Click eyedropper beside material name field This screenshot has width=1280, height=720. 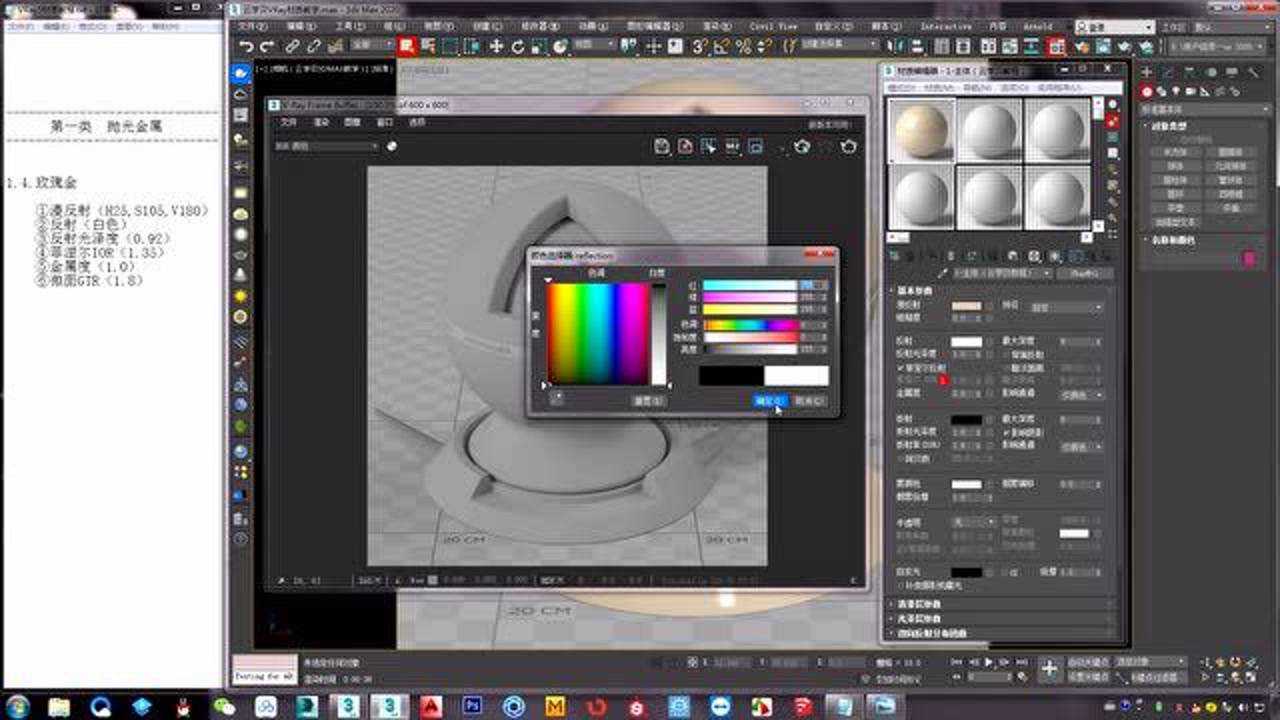coord(941,273)
